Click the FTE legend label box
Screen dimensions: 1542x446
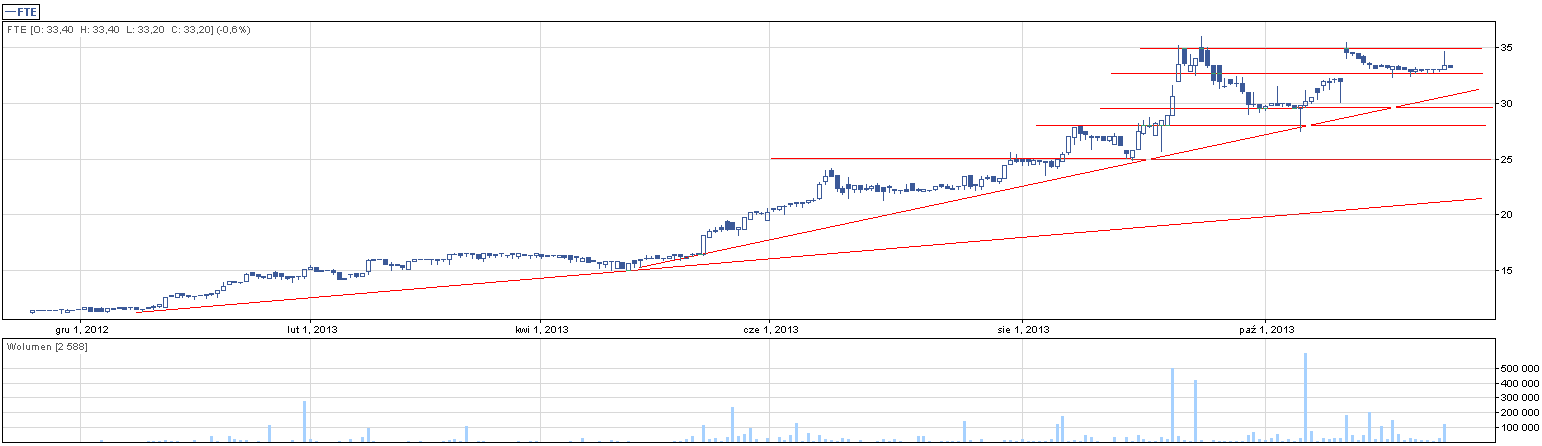(x=21, y=11)
